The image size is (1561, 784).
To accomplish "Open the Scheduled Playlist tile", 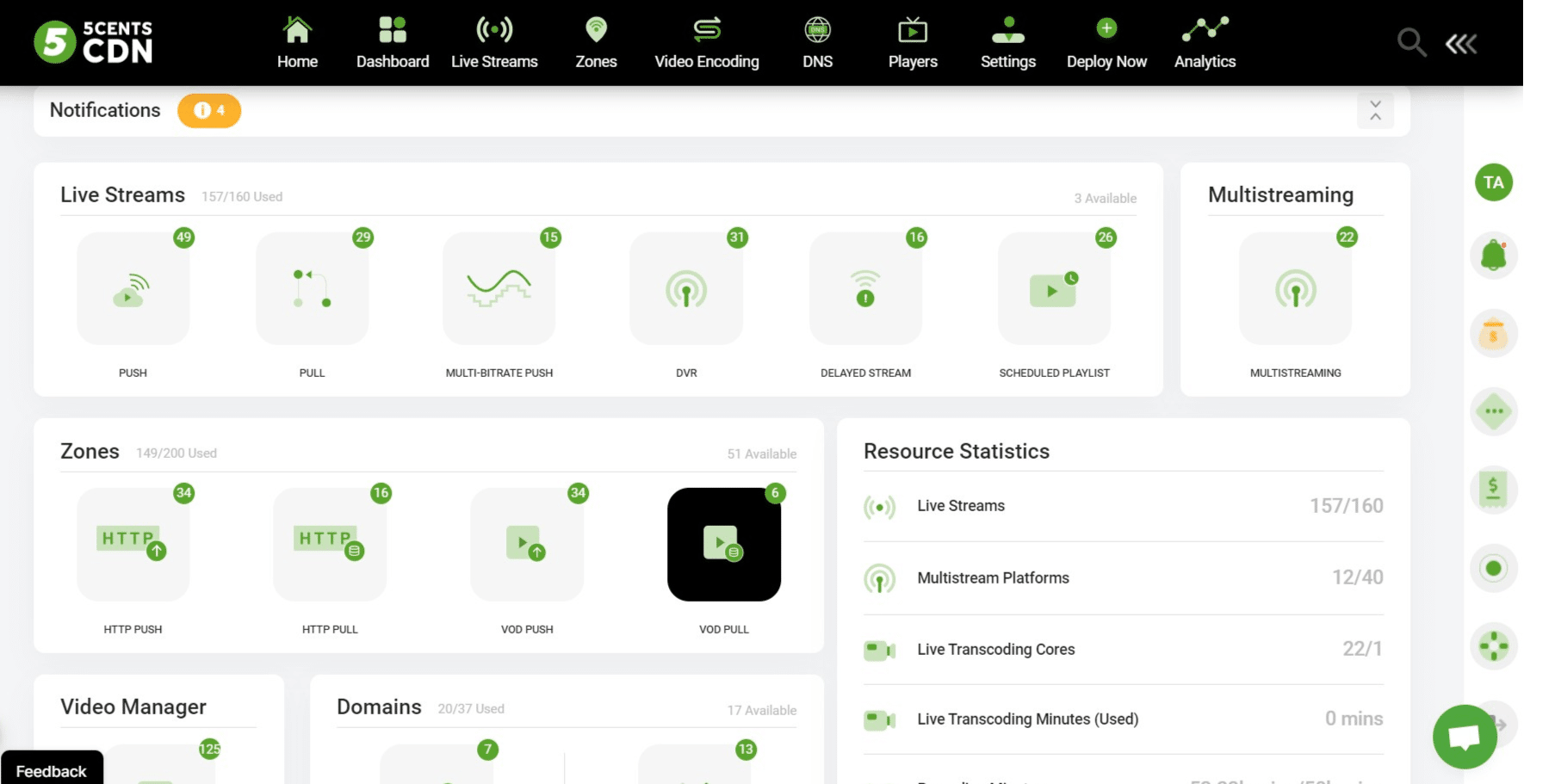I will (x=1054, y=288).
